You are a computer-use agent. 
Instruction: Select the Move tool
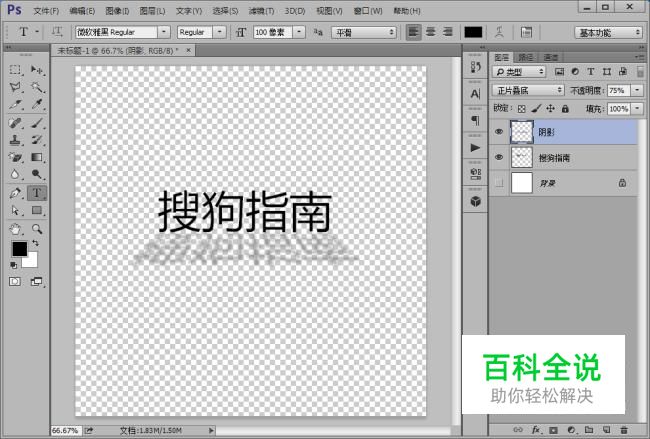[x=37, y=70]
